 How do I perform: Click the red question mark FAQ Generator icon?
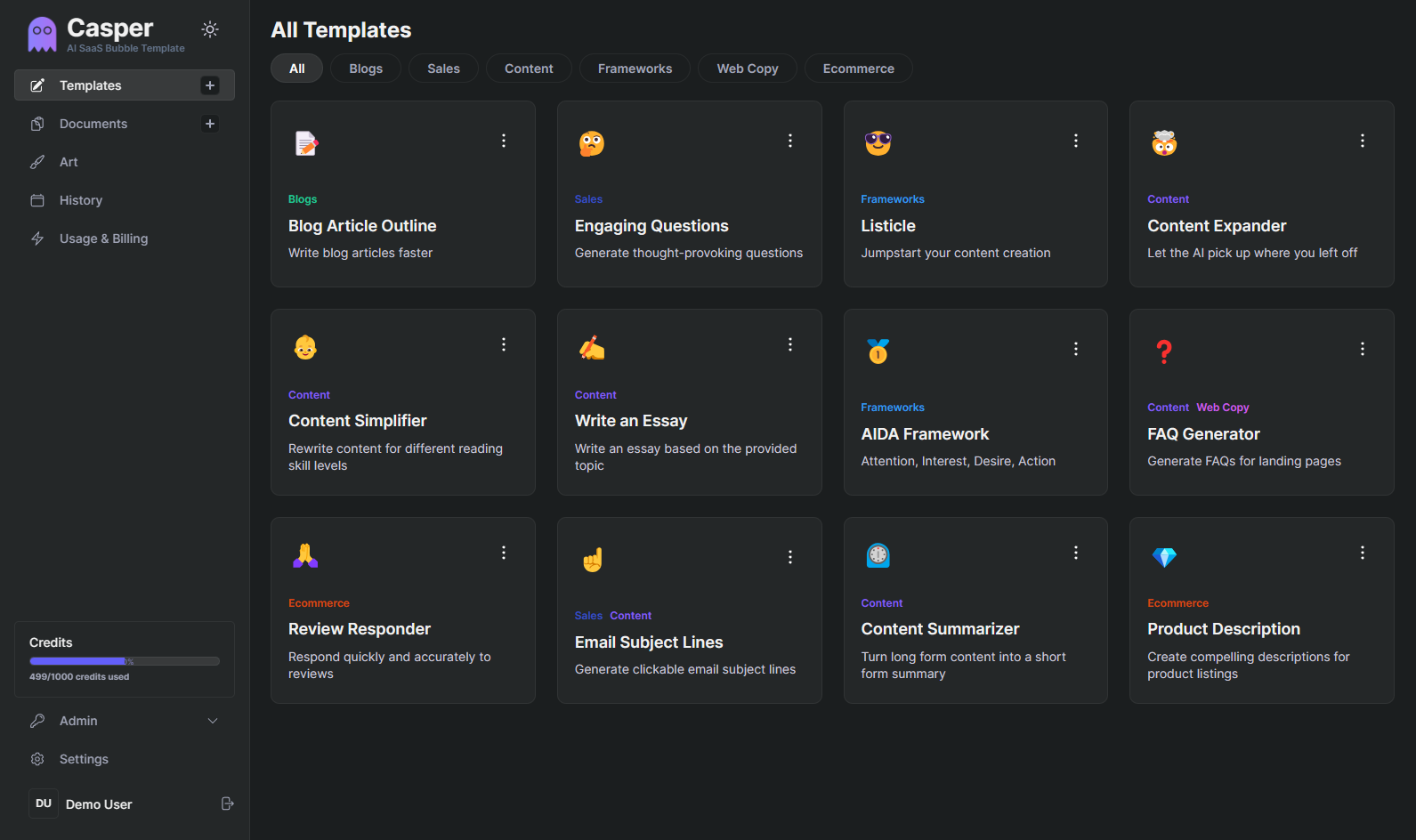click(1164, 351)
